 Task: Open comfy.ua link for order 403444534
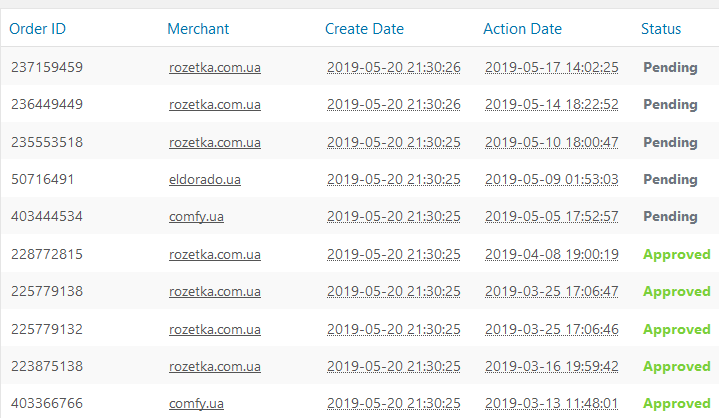click(196, 216)
